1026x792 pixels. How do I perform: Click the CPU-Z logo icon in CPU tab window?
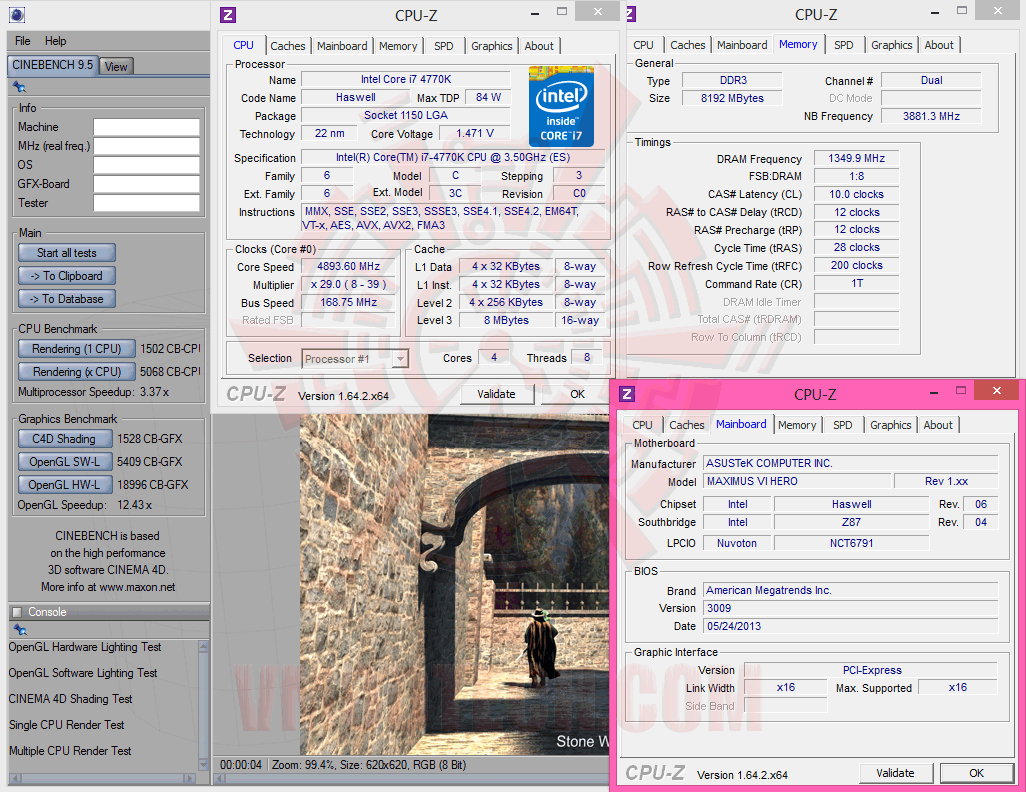[x=228, y=14]
